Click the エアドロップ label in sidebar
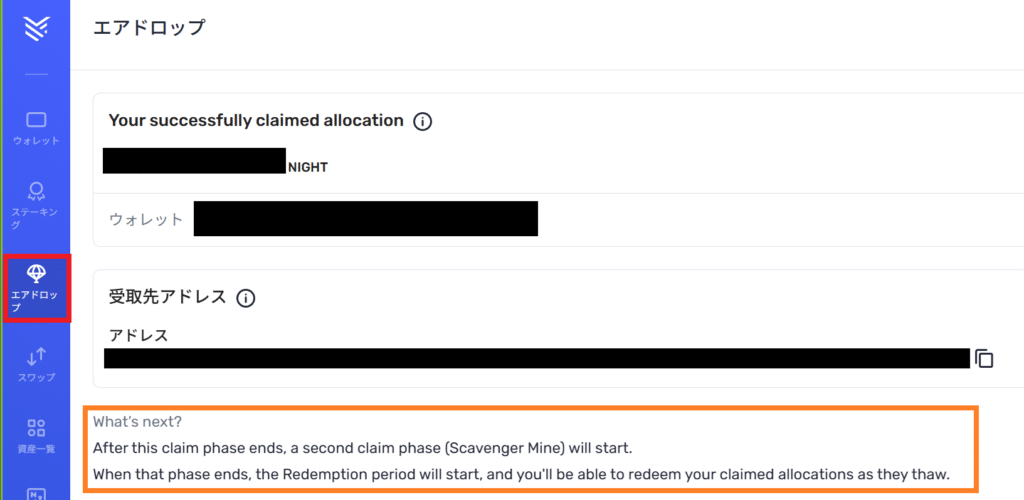 pyautogui.click(x=34, y=302)
